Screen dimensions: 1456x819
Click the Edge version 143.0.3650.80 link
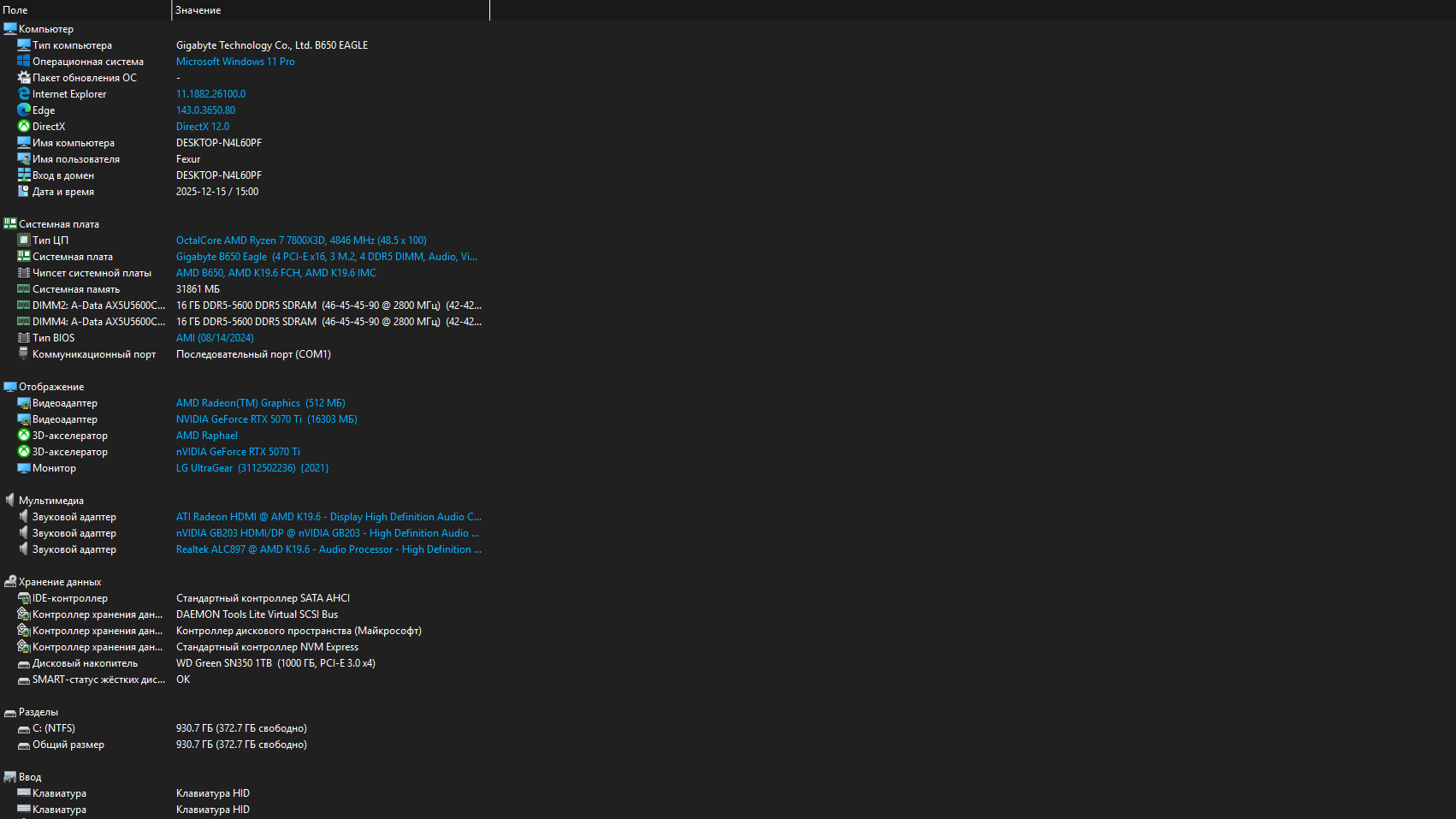point(205,110)
